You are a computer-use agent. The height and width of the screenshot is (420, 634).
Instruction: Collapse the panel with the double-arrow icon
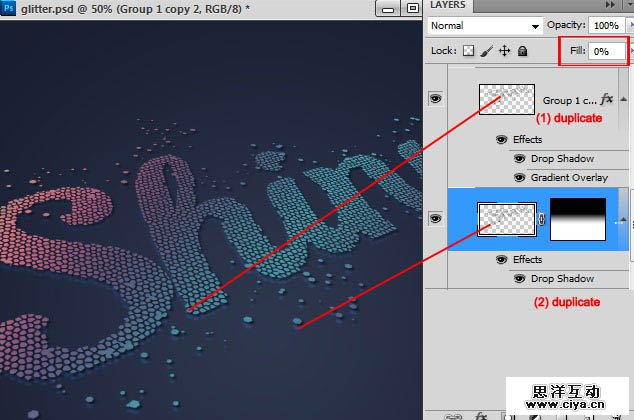pos(610,5)
